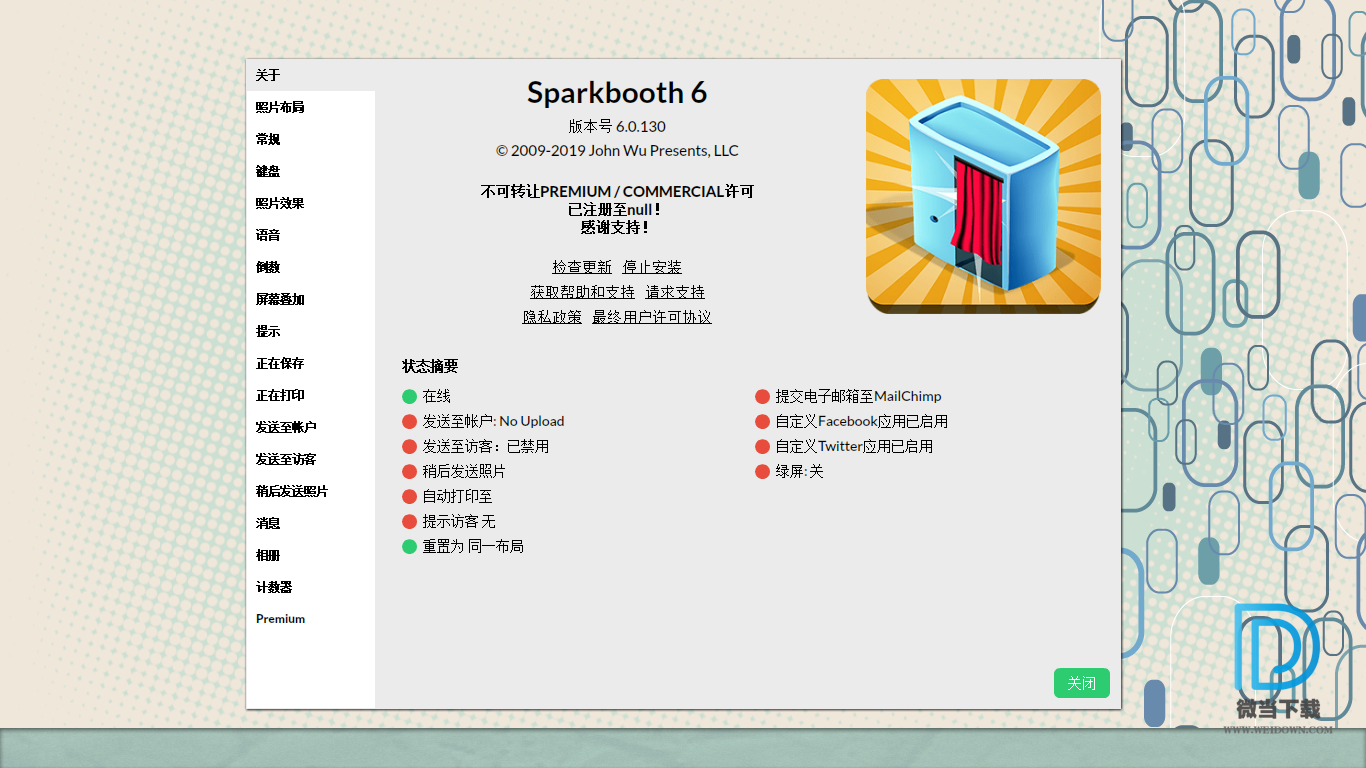Screen dimensions: 1366x768
Task: Select Premium in the sidebar
Action: pyautogui.click(x=310, y=619)
